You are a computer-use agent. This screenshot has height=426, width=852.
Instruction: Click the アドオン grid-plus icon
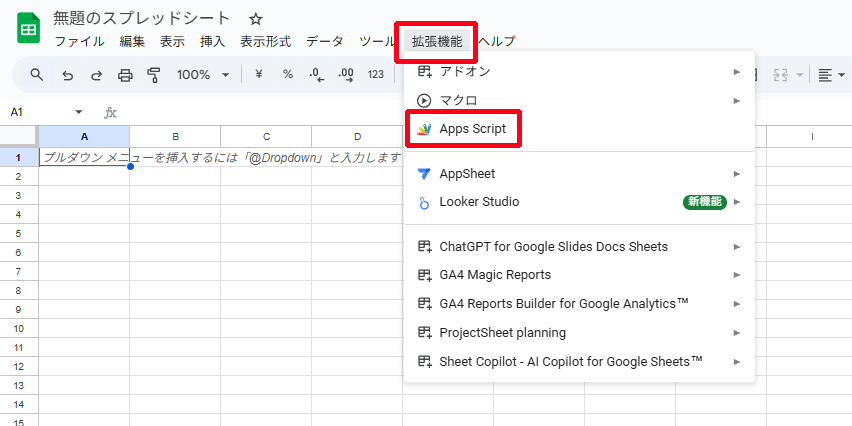(424, 71)
